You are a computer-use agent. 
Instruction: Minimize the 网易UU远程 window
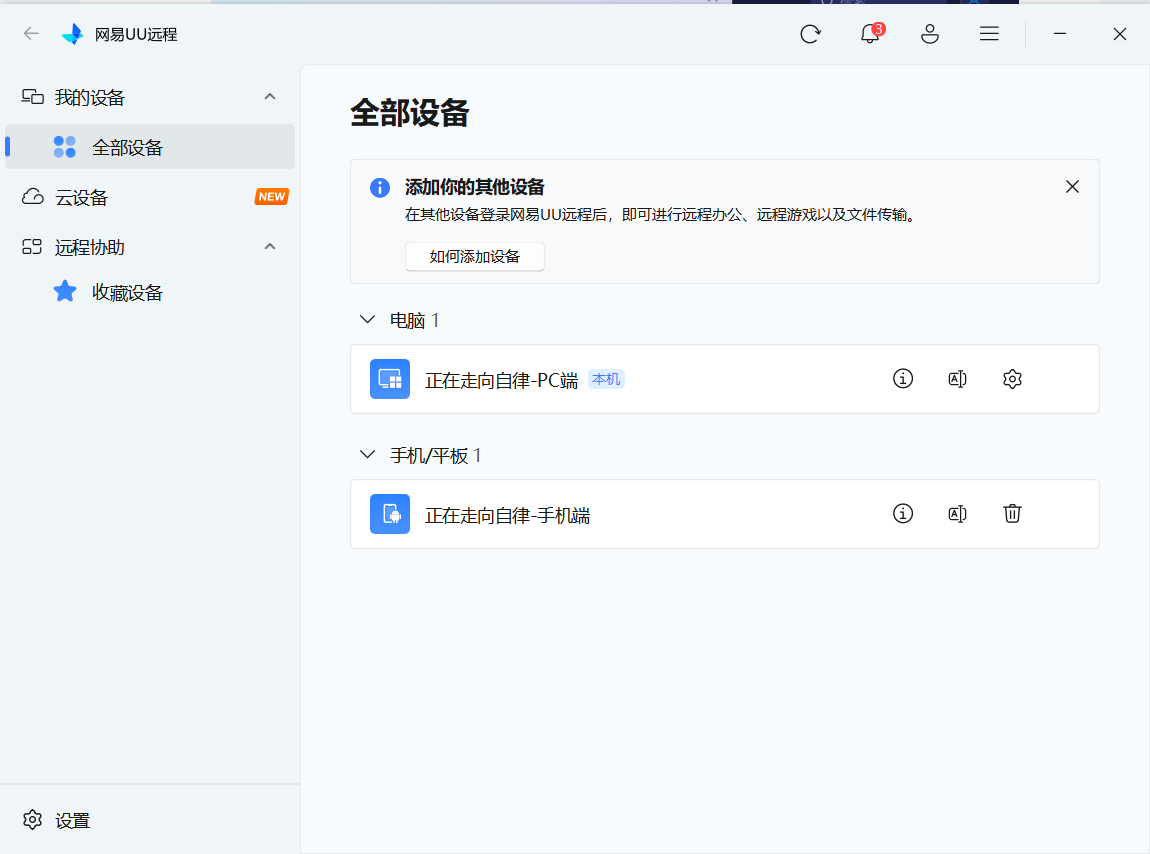coord(1060,34)
